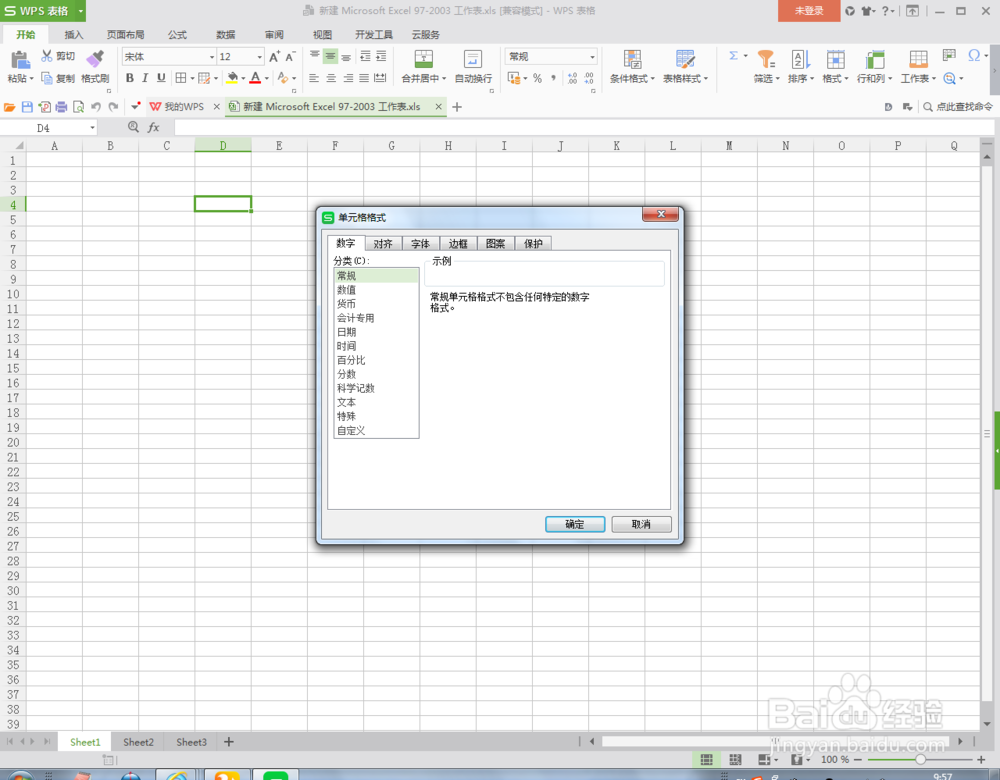Viewport: 1000px width, 780px height.
Task: Switch to the Sheet2 tab
Action: pos(138,742)
